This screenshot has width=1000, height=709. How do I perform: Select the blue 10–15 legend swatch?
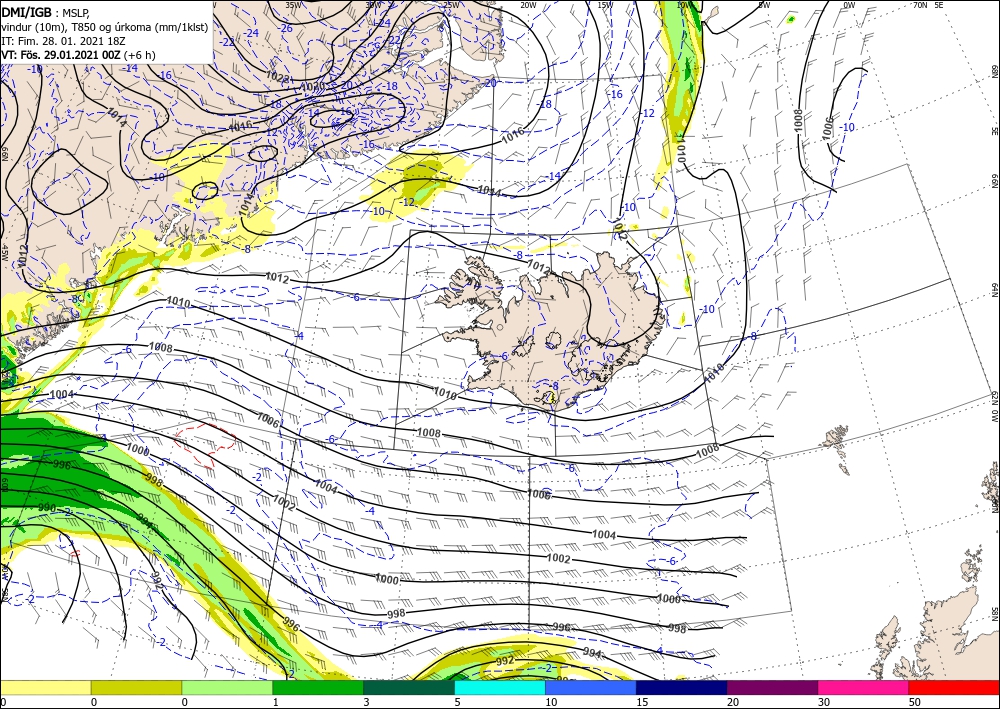point(591,687)
